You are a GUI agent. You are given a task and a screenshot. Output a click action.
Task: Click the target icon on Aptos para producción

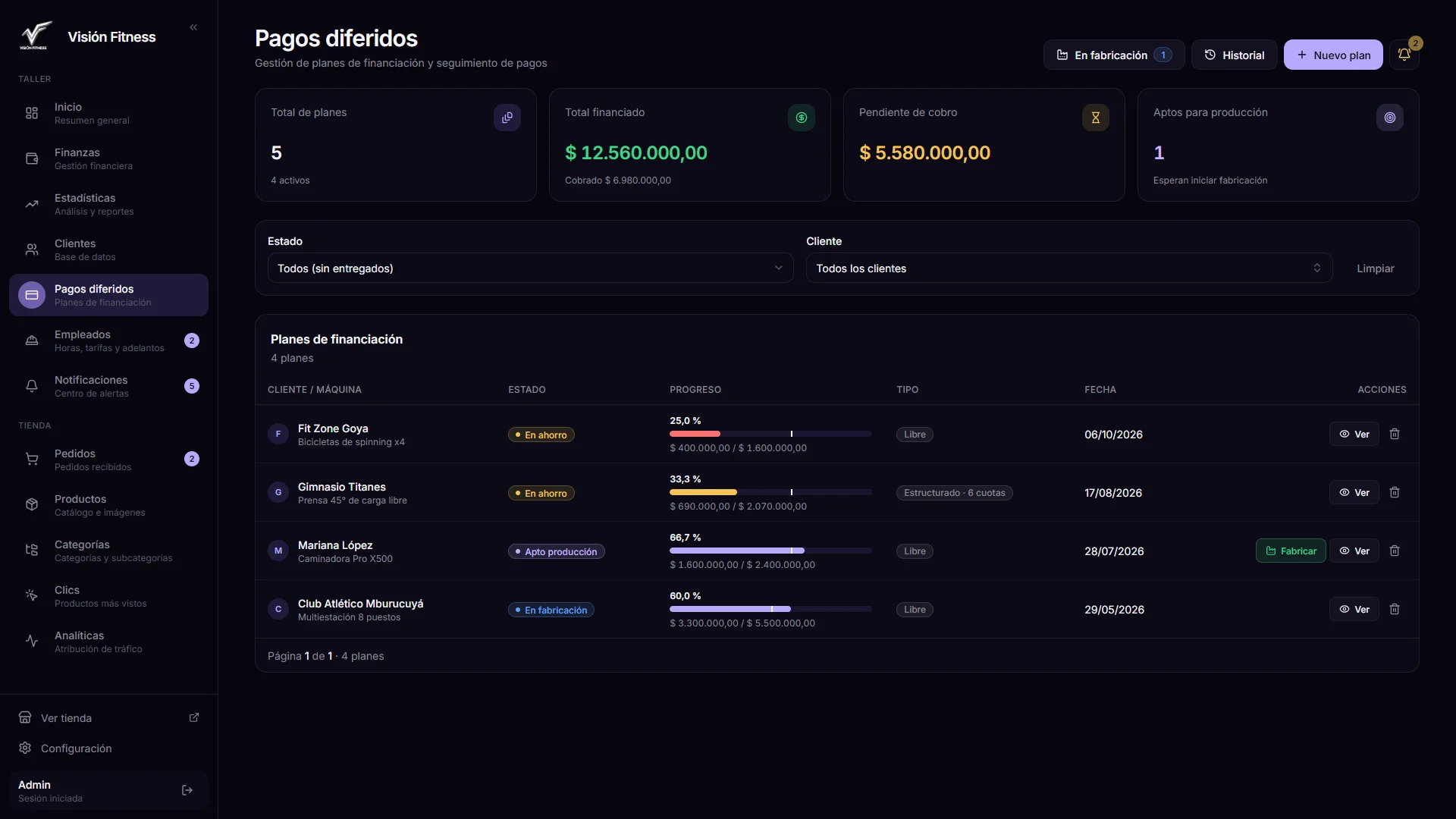point(1390,118)
